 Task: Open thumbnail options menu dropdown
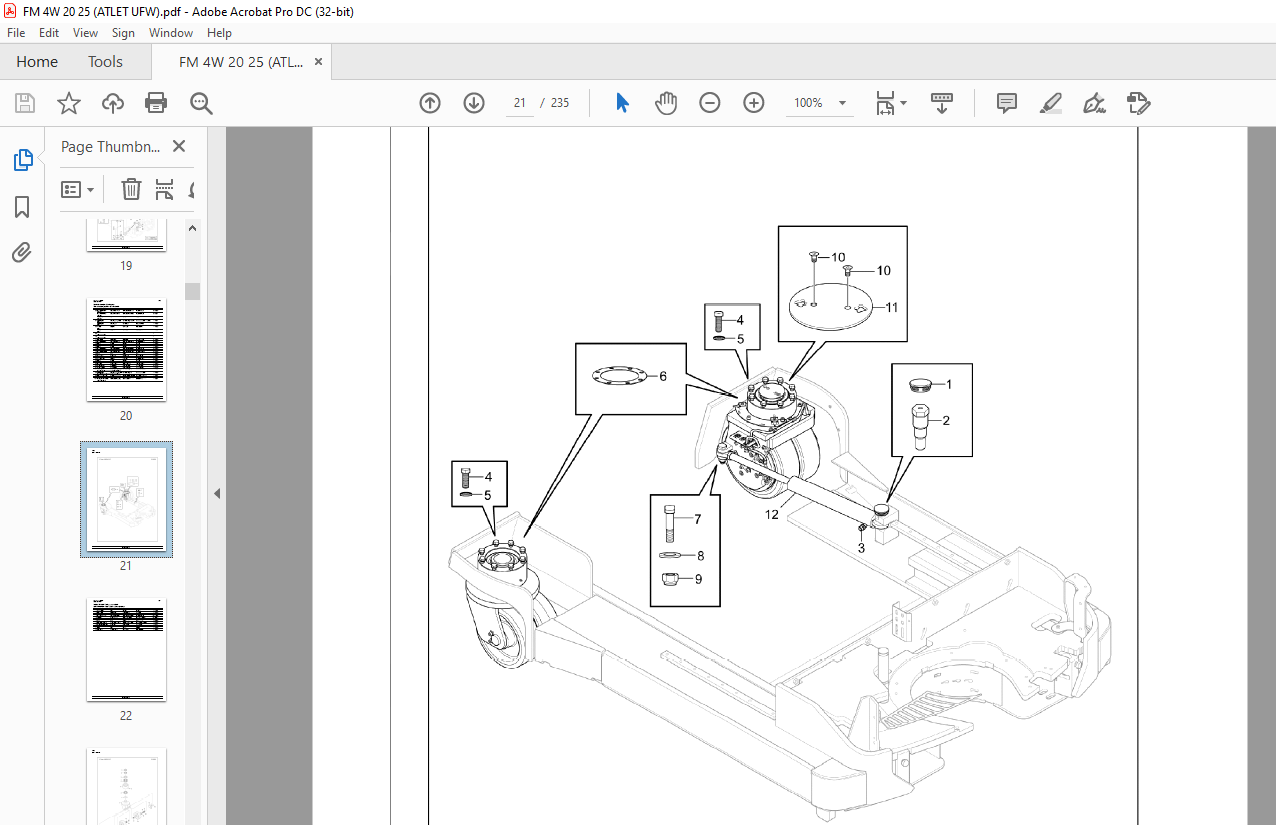tap(78, 189)
